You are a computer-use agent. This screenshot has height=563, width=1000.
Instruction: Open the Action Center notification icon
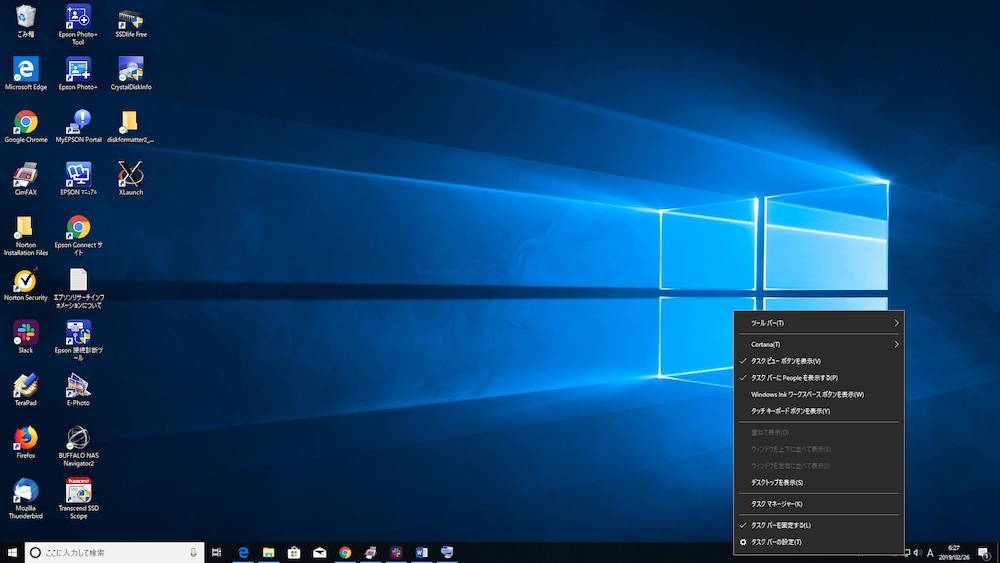point(984,553)
